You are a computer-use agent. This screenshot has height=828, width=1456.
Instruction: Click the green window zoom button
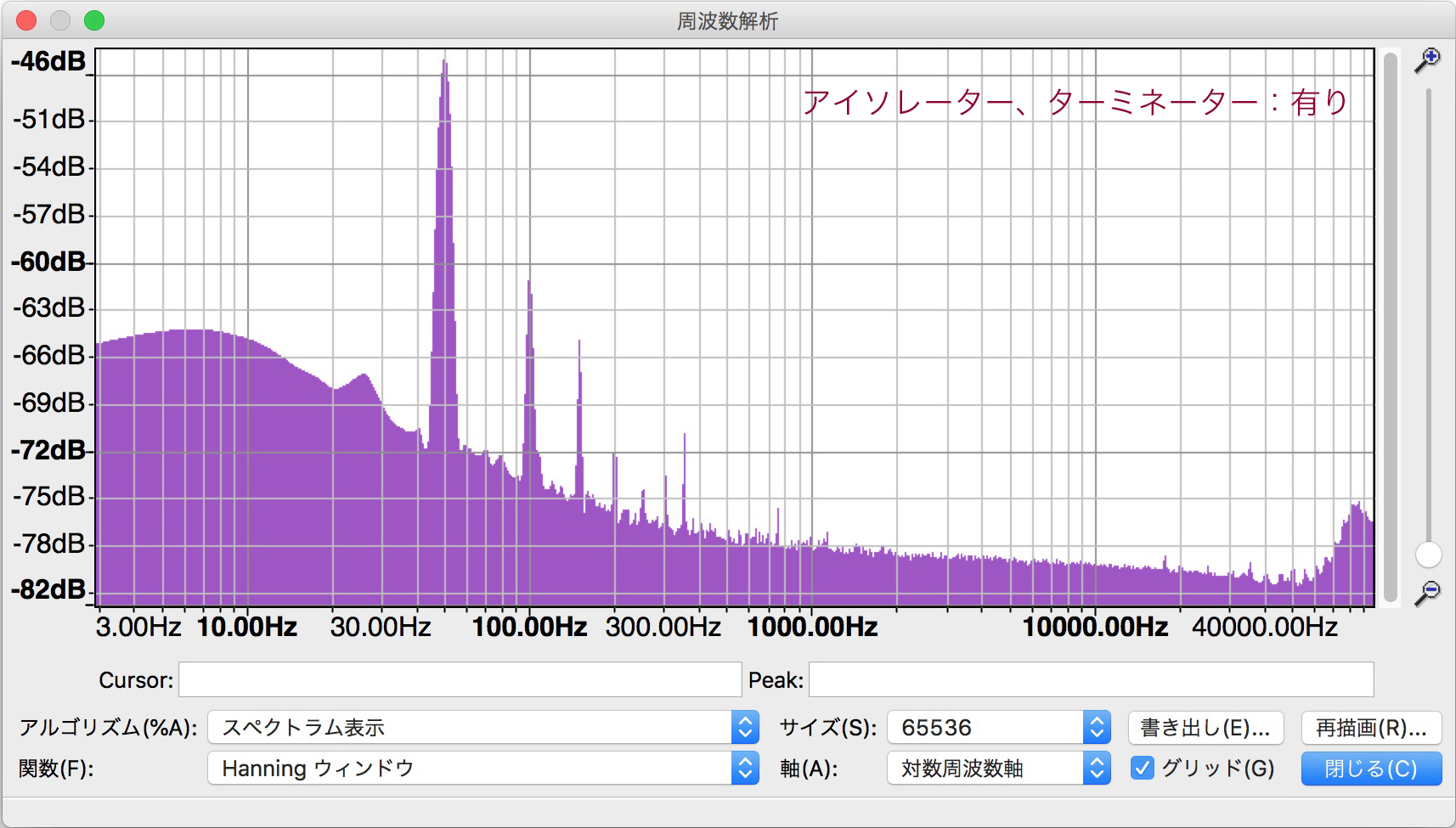point(94,20)
